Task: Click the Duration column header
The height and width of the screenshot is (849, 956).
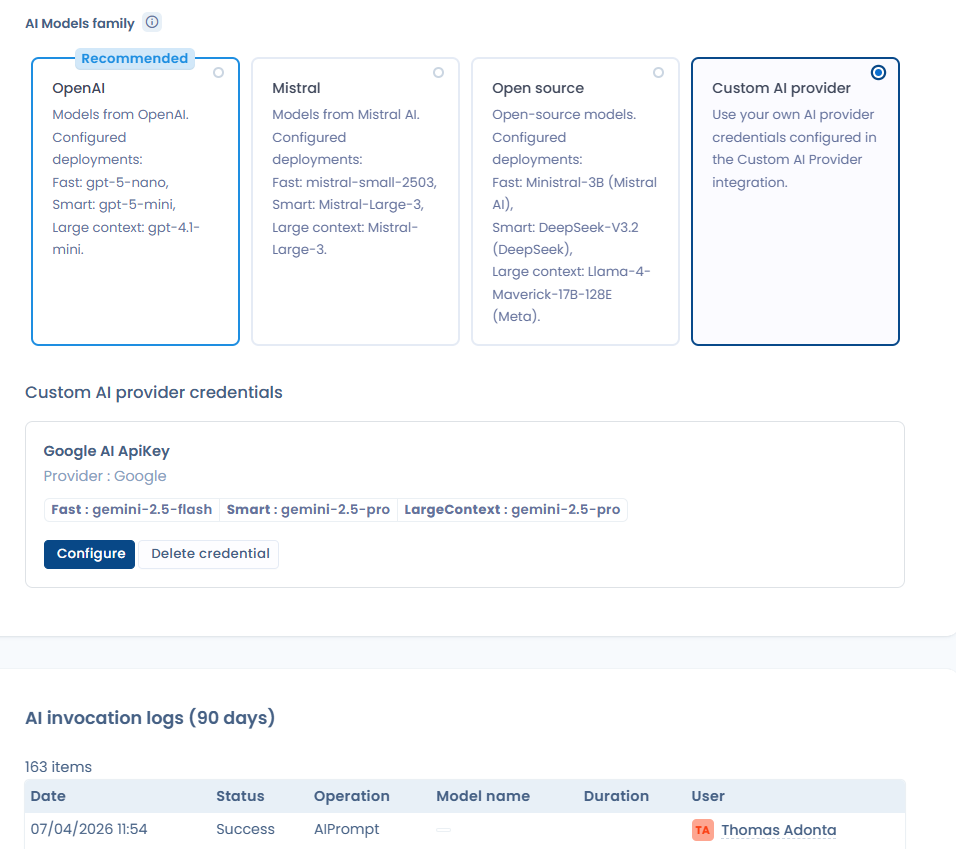Action: (616, 796)
